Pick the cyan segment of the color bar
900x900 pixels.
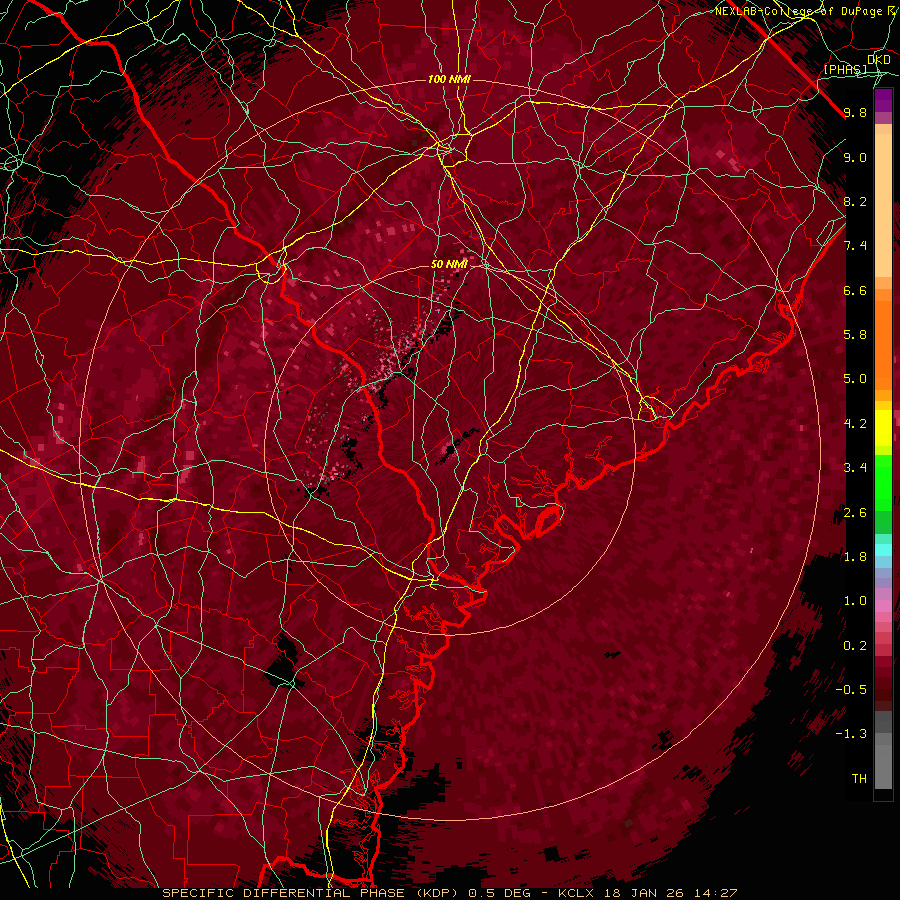[x=883, y=550]
